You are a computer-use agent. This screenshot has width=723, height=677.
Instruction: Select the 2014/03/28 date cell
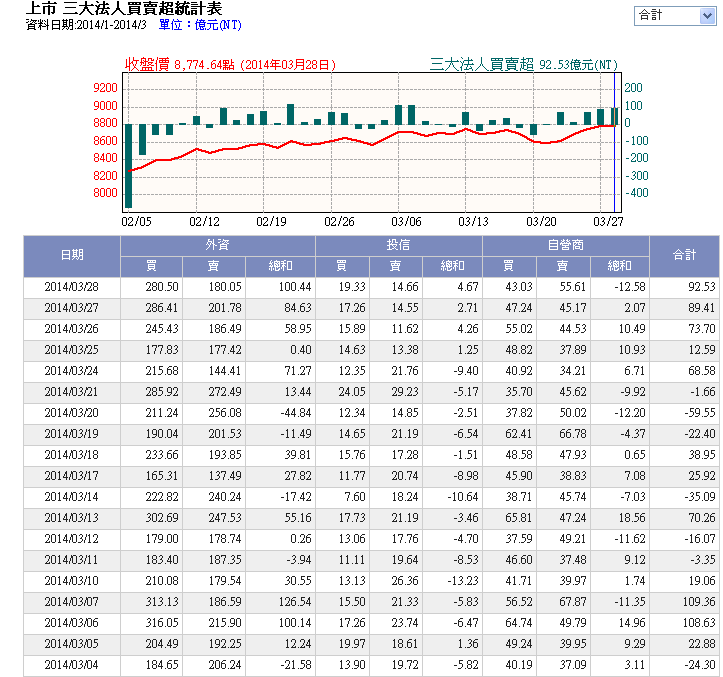pos(71,287)
